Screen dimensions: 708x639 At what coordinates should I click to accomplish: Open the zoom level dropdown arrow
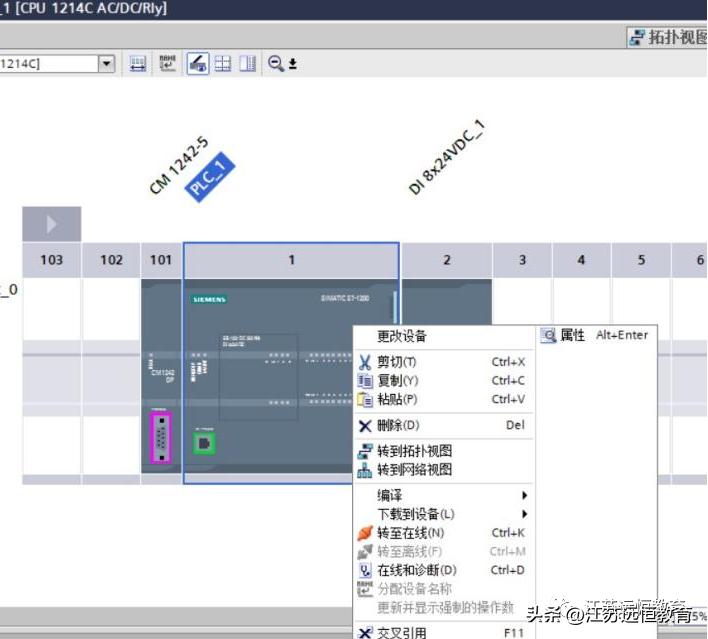293,64
